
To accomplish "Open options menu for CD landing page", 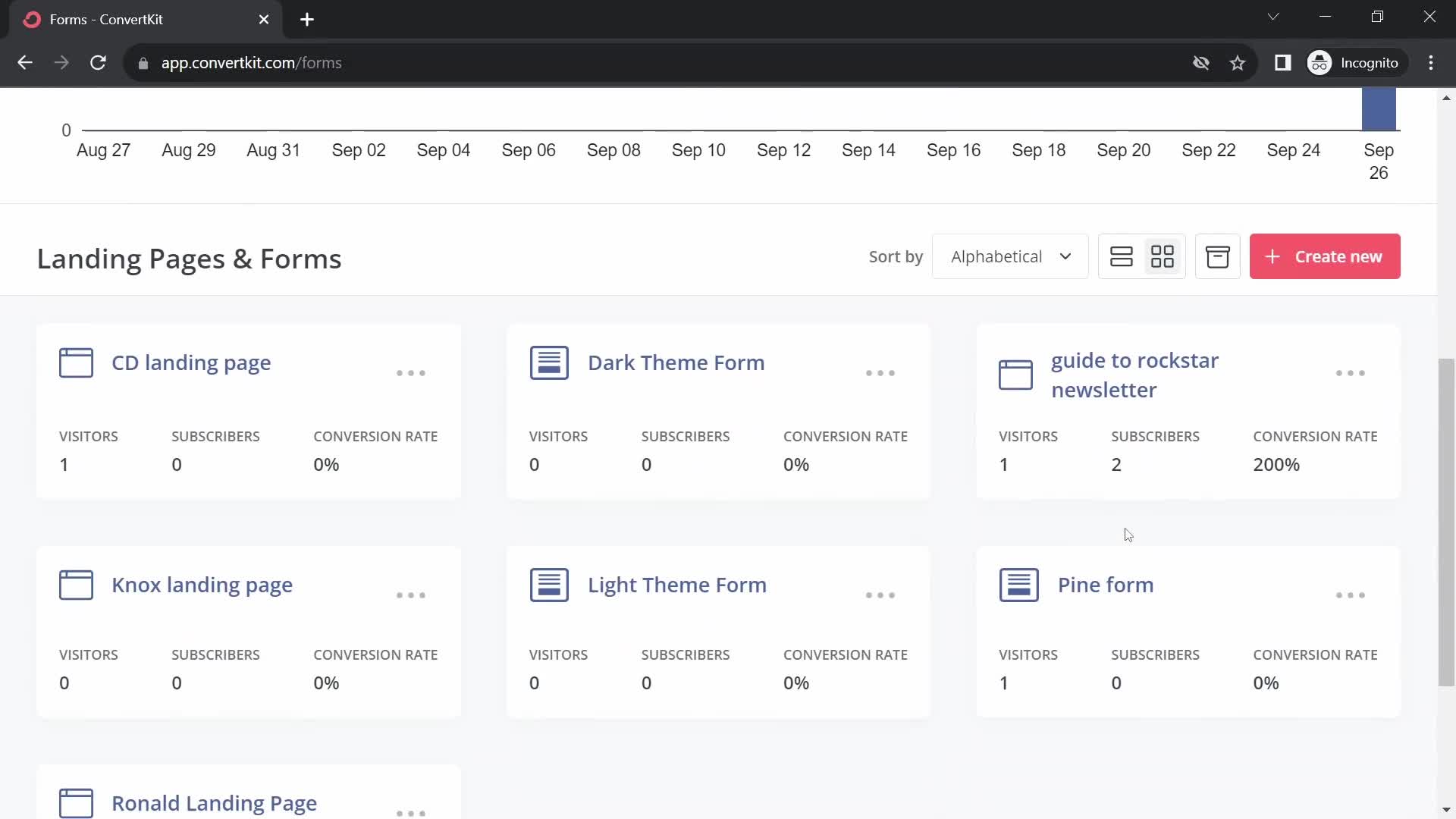I will 411,372.
